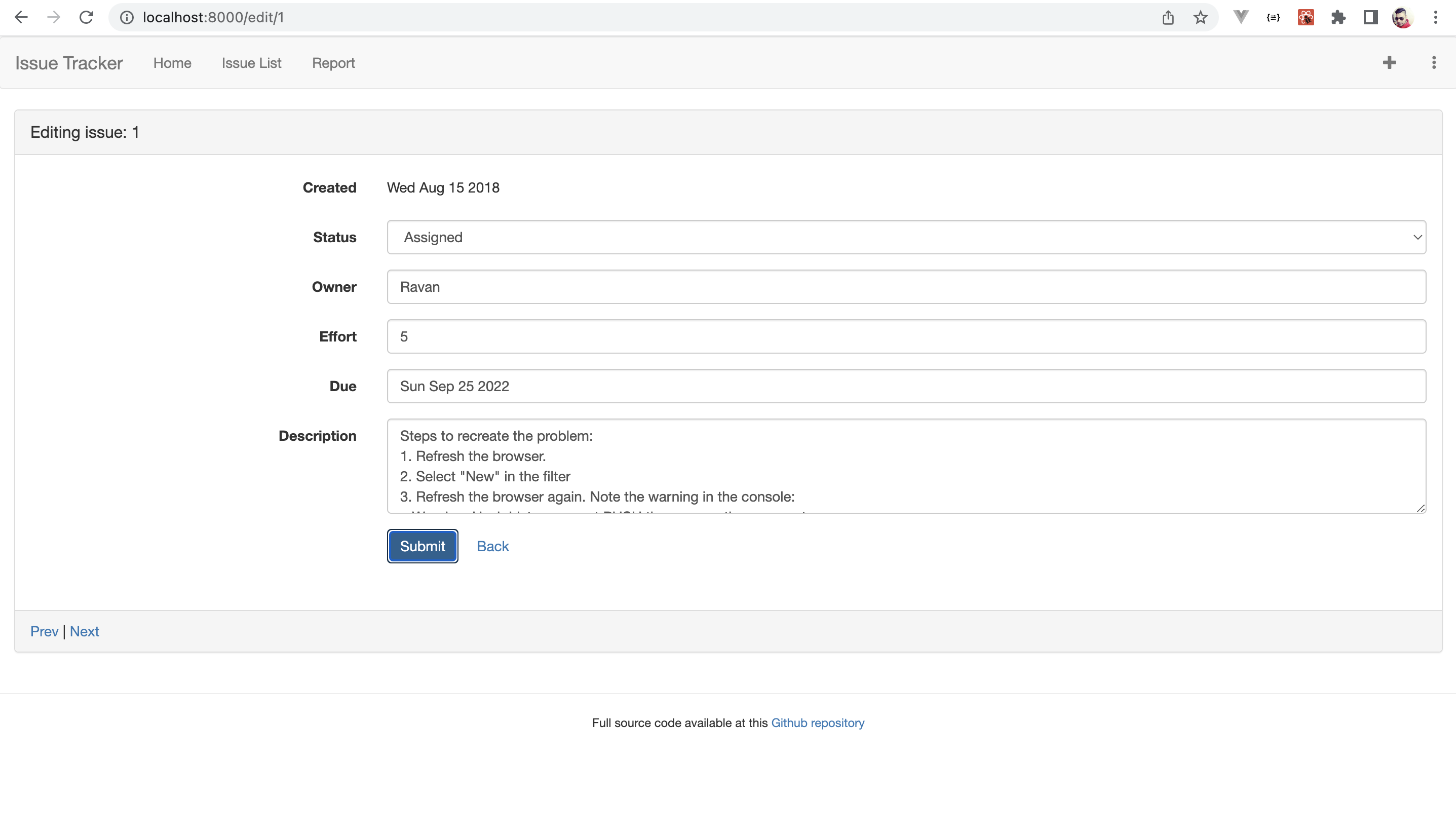This screenshot has width=1456, height=837.
Task: Open the Vue devtools extension icon
Action: pyautogui.click(x=1241, y=17)
